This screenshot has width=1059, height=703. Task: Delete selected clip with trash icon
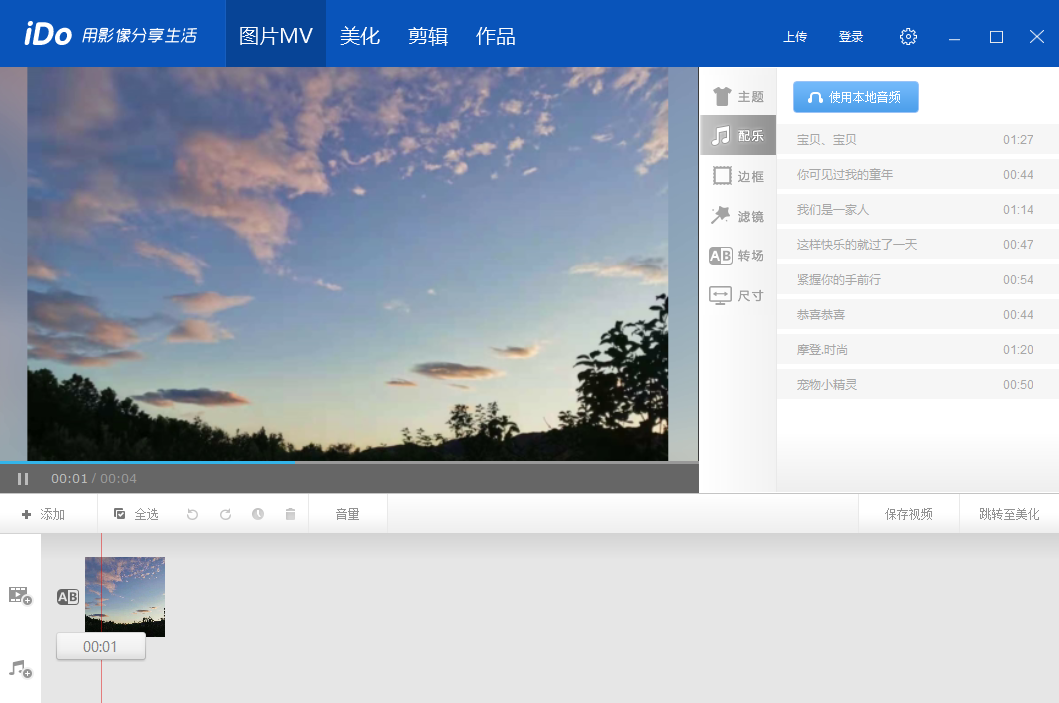290,514
